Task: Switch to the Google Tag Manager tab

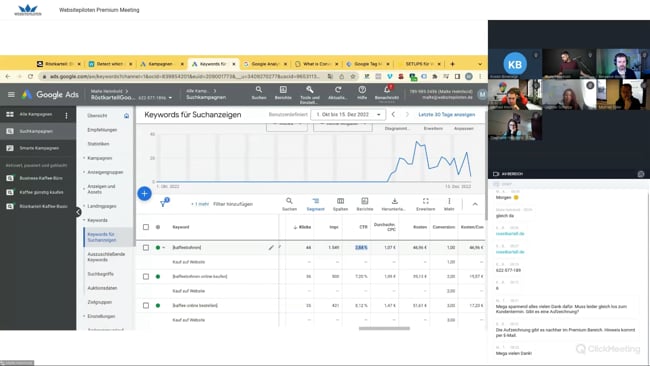Action: click(367, 64)
